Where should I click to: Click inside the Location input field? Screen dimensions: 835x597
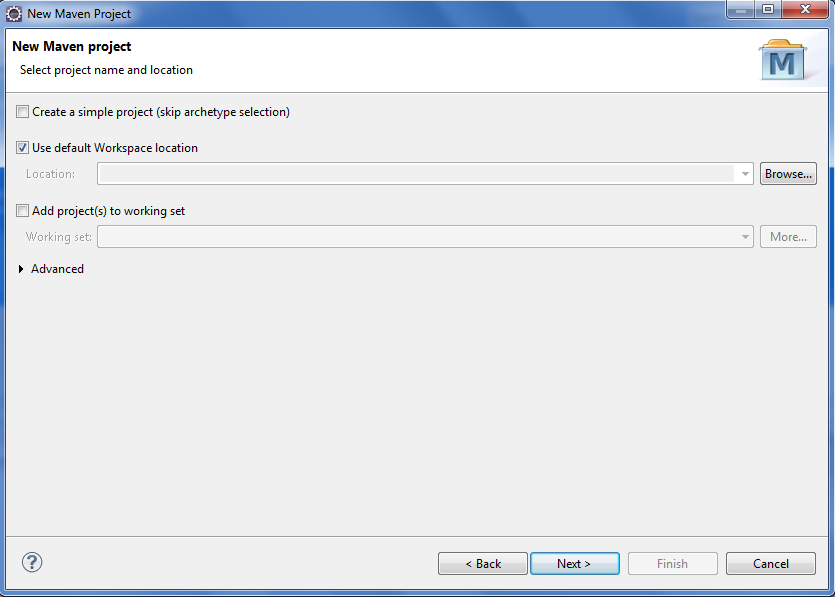coord(400,173)
